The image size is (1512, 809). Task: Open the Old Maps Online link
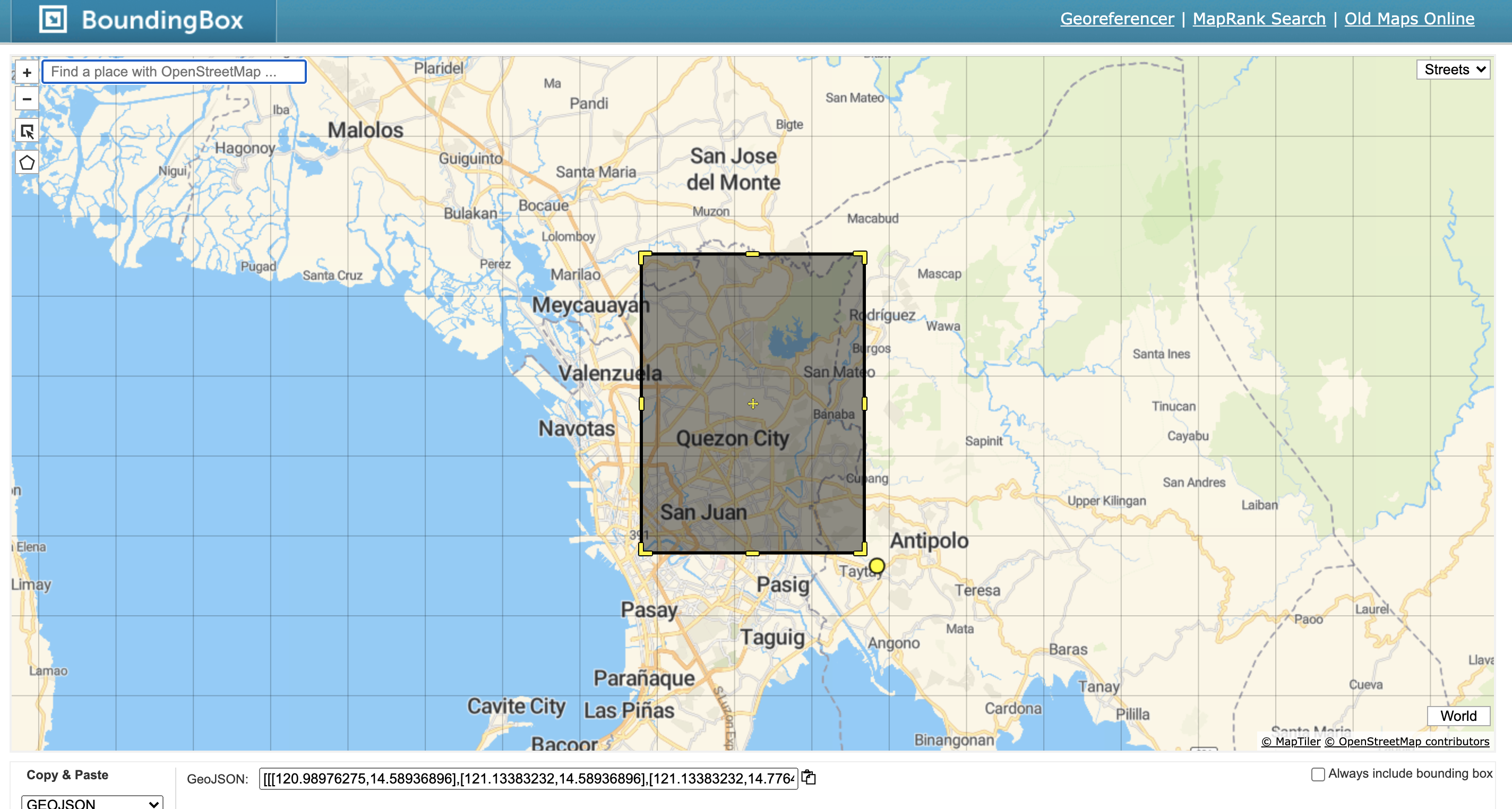1410,19
